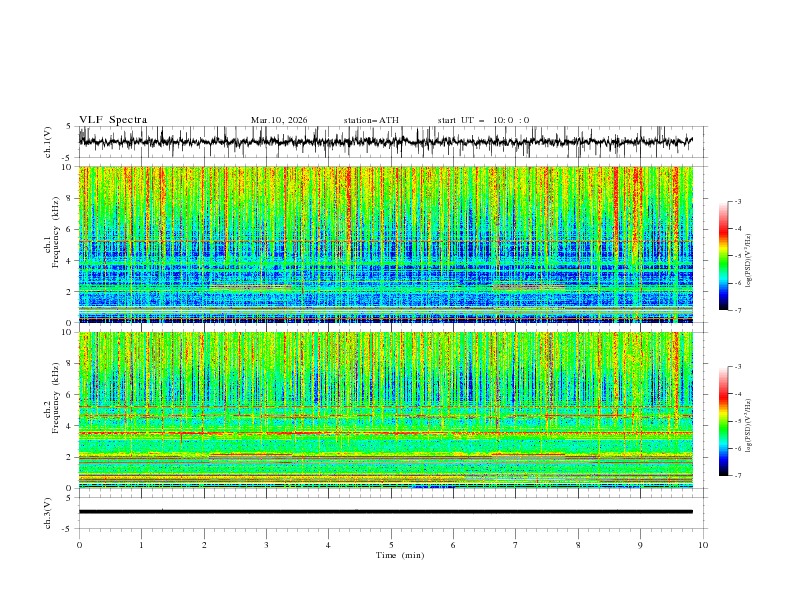Click the ch.3 flat black voltage trace
792x612 pixels.
(385, 512)
